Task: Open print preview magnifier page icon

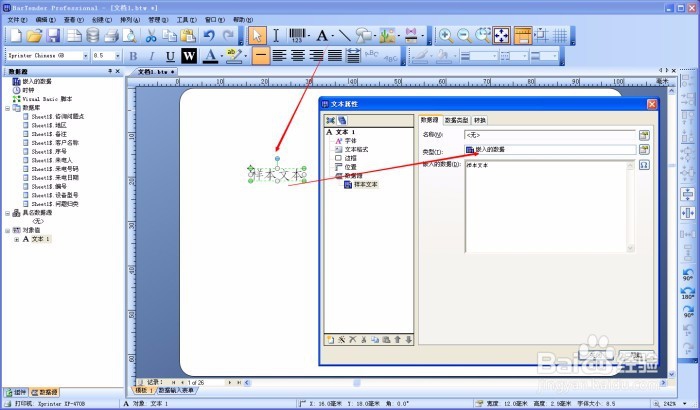Action: click(x=129, y=36)
